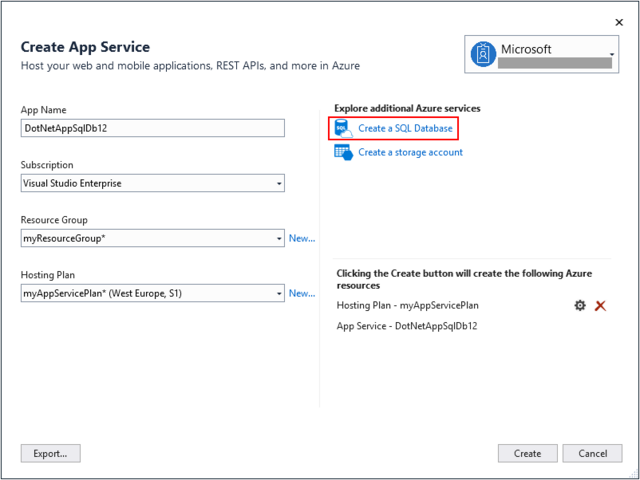Expand the Hosting Plan dropdown

pos(279,293)
